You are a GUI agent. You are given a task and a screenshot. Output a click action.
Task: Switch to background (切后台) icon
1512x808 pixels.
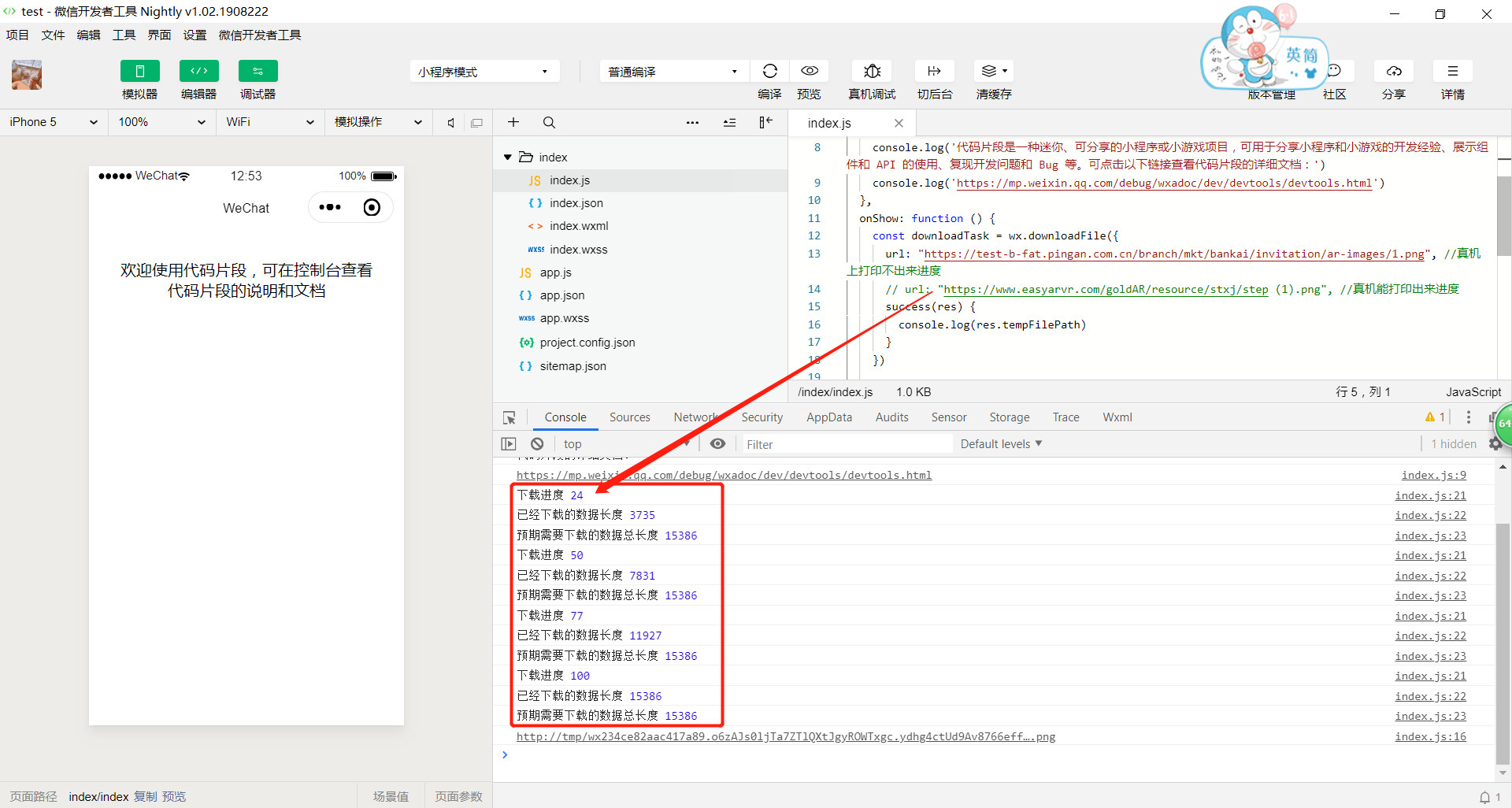[x=935, y=71]
